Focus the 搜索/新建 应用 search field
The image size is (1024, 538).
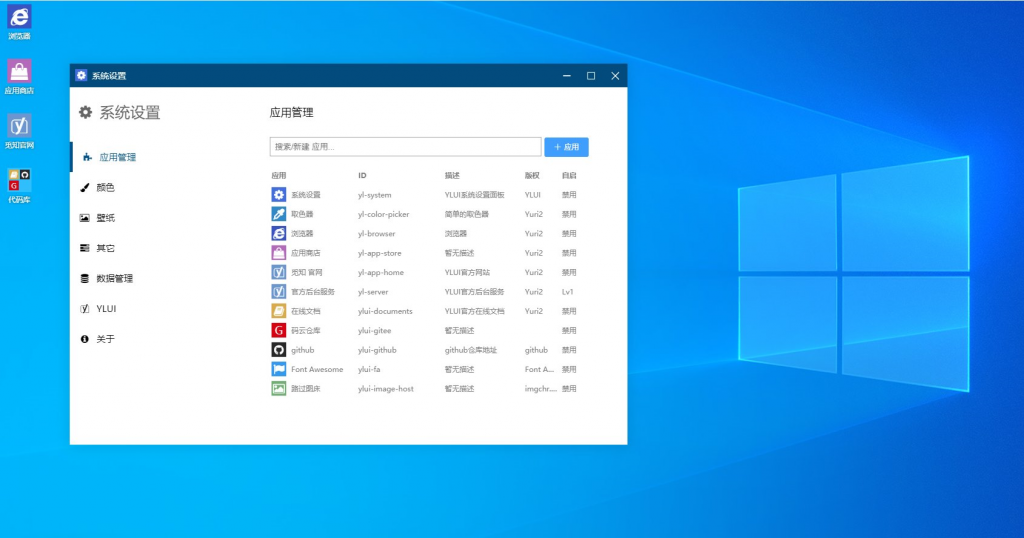[x=406, y=147]
